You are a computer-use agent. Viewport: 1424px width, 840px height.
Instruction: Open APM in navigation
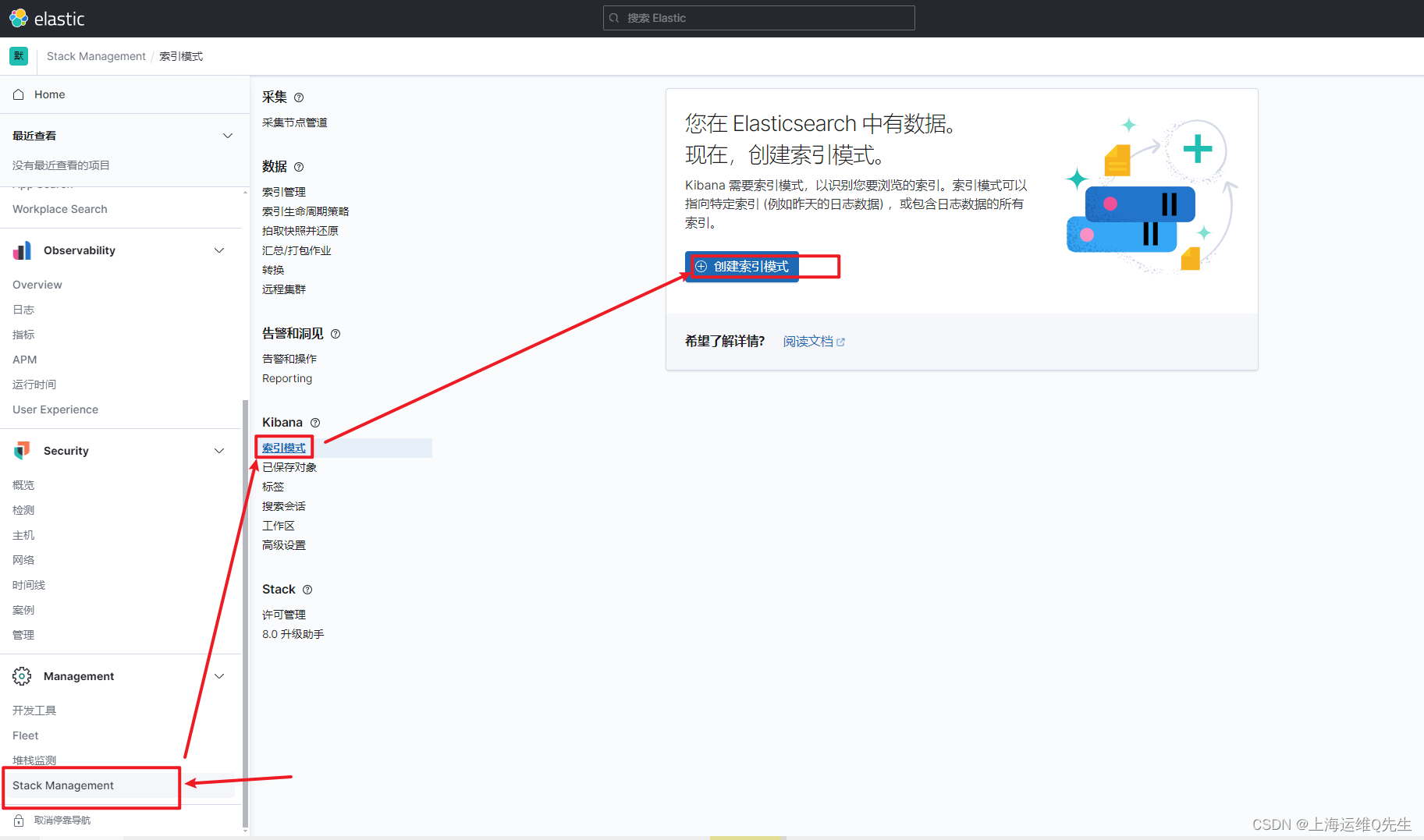25,360
